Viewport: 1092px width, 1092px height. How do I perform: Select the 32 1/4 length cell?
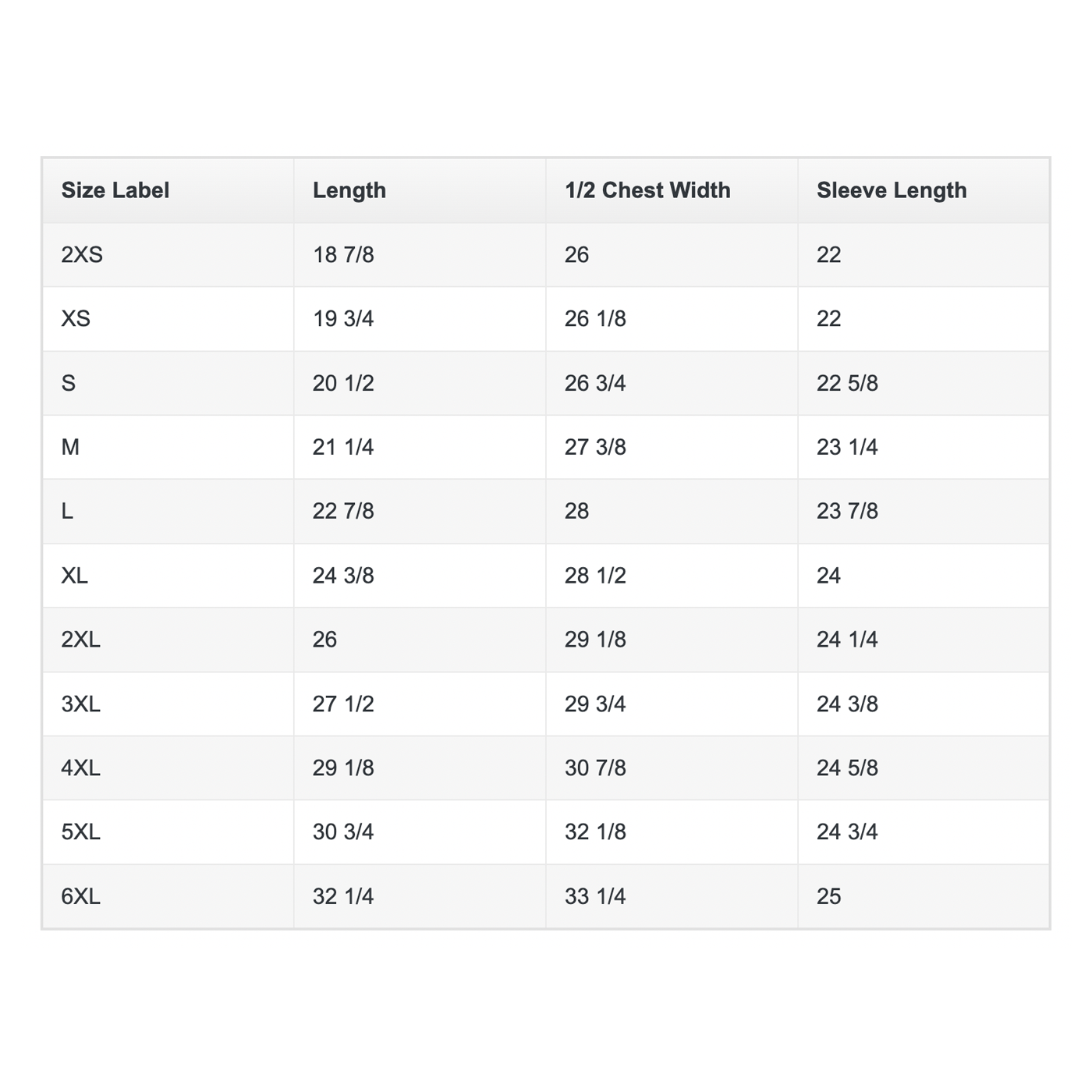tap(343, 896)
